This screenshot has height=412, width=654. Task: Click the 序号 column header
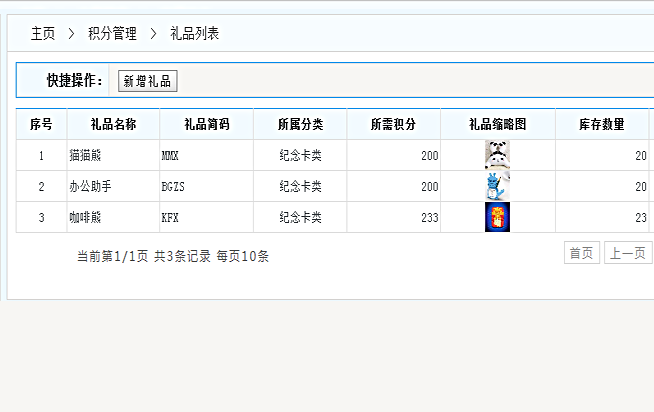click(x=41, y=124)
